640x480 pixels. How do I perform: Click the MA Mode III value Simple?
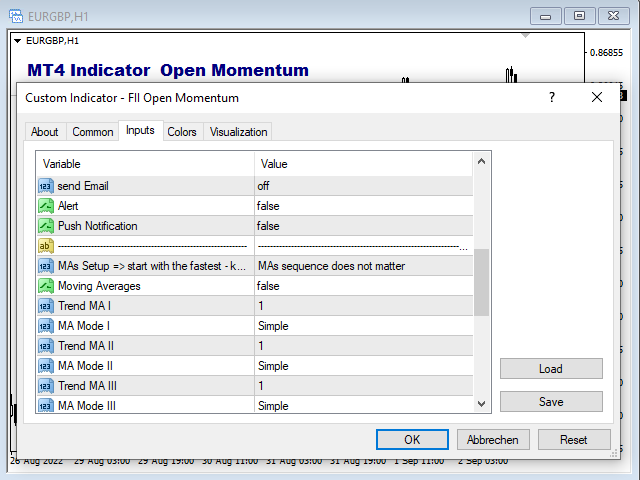point(273,406)
